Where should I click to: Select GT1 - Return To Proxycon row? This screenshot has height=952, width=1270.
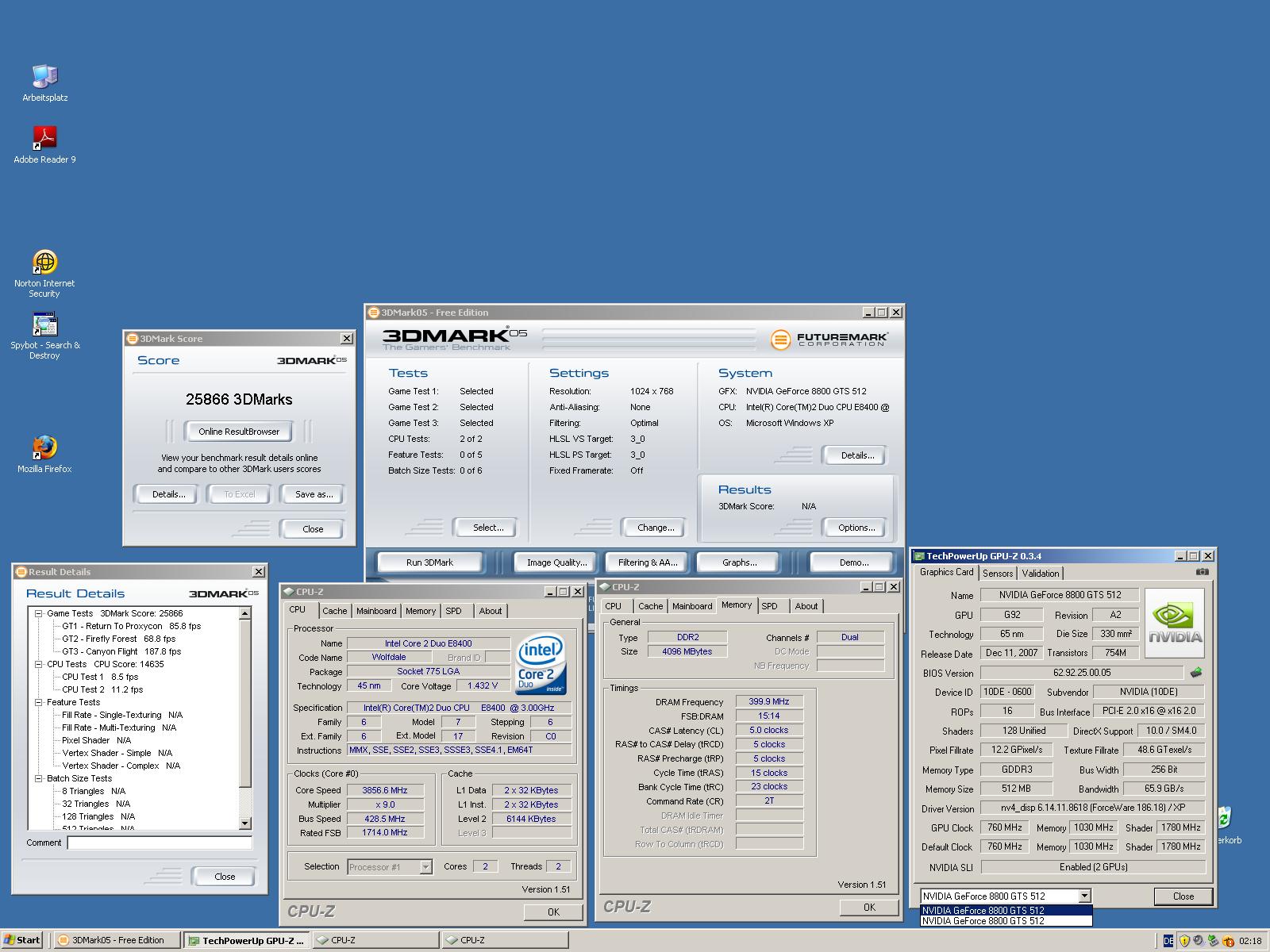(132, 626)
